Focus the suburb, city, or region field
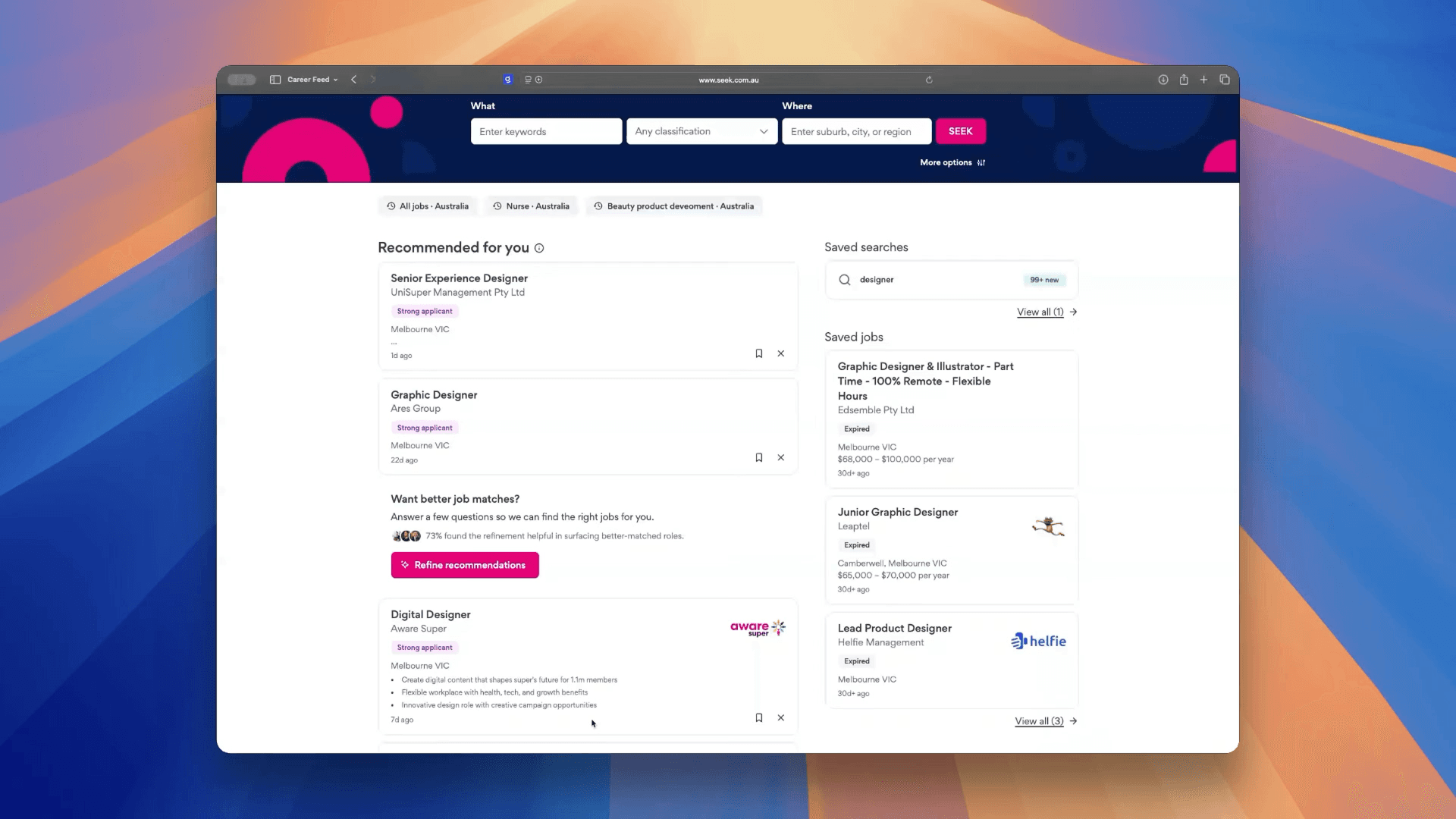Screen dimensions: 1456x819 856,131
